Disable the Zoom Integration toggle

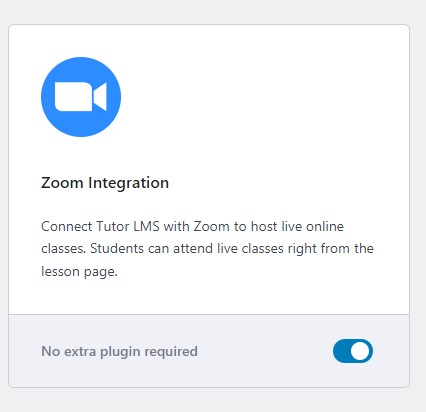(x=353, y=351)
